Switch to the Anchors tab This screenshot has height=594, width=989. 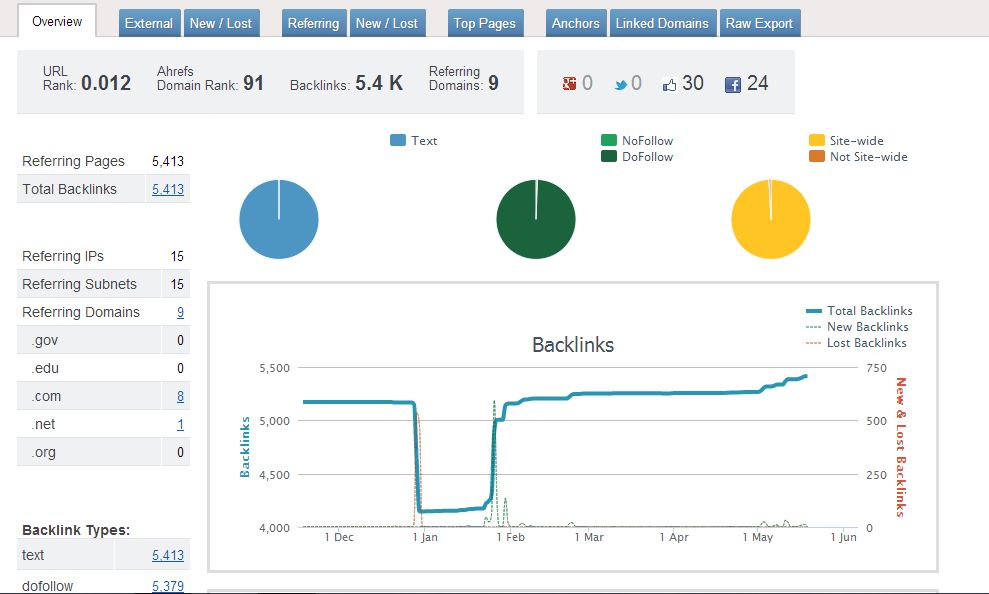coord(576,23)
